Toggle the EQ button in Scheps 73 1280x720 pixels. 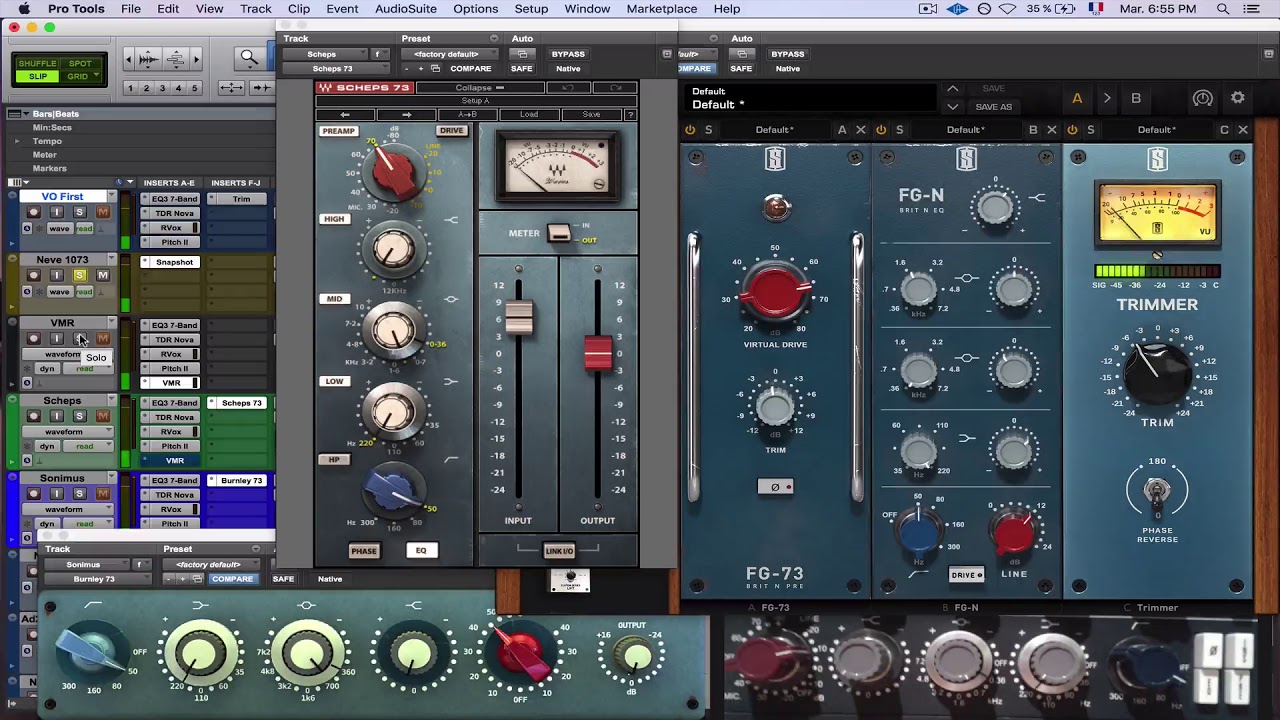pyautogui.click(x=421, y=551)
